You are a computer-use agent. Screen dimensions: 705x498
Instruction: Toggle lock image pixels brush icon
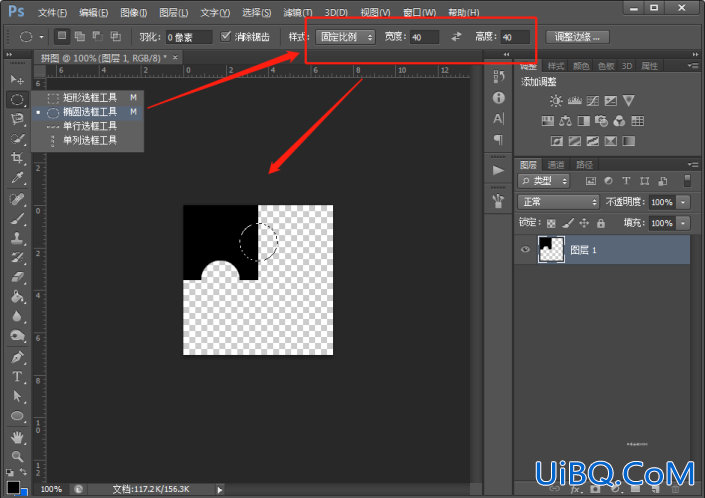click(568, 223)
